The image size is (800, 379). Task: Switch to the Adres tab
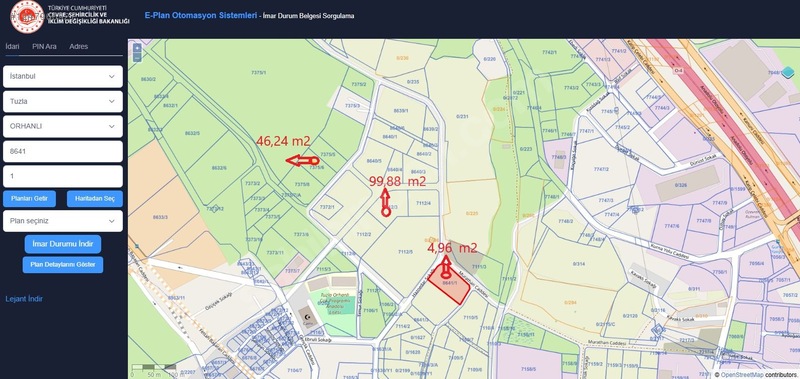tap(79, 46)
